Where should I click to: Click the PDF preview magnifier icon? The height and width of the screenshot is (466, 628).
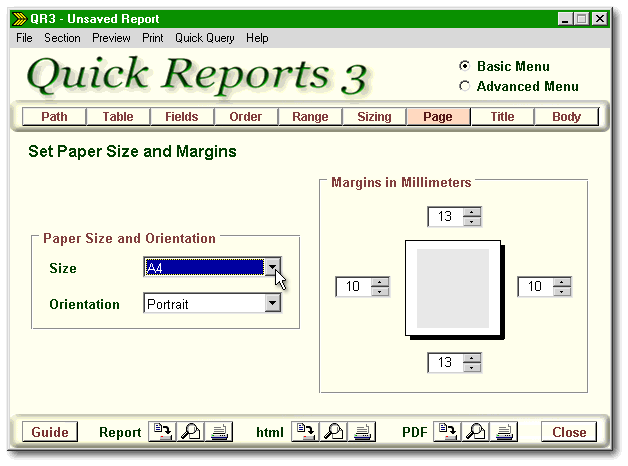(475, 432)
